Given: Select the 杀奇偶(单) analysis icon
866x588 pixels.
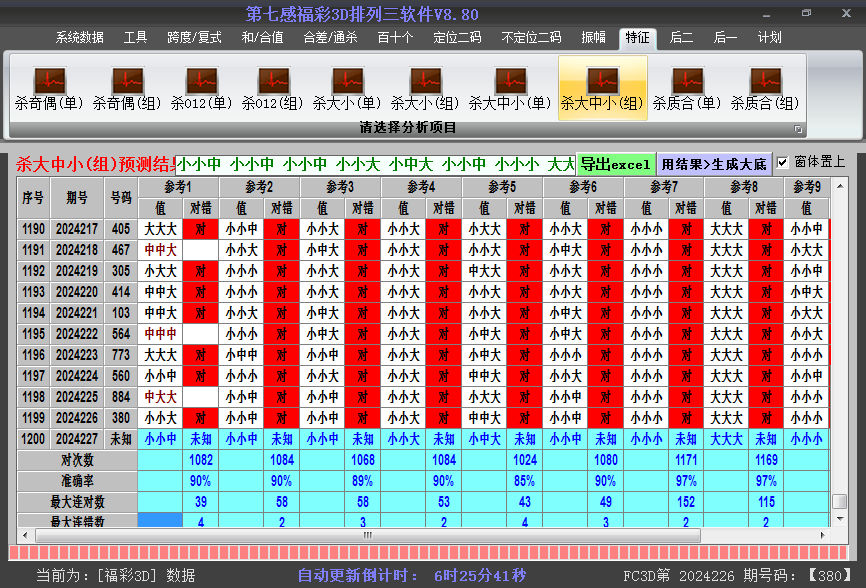Looking at the screenshot, I should (49, 86).
